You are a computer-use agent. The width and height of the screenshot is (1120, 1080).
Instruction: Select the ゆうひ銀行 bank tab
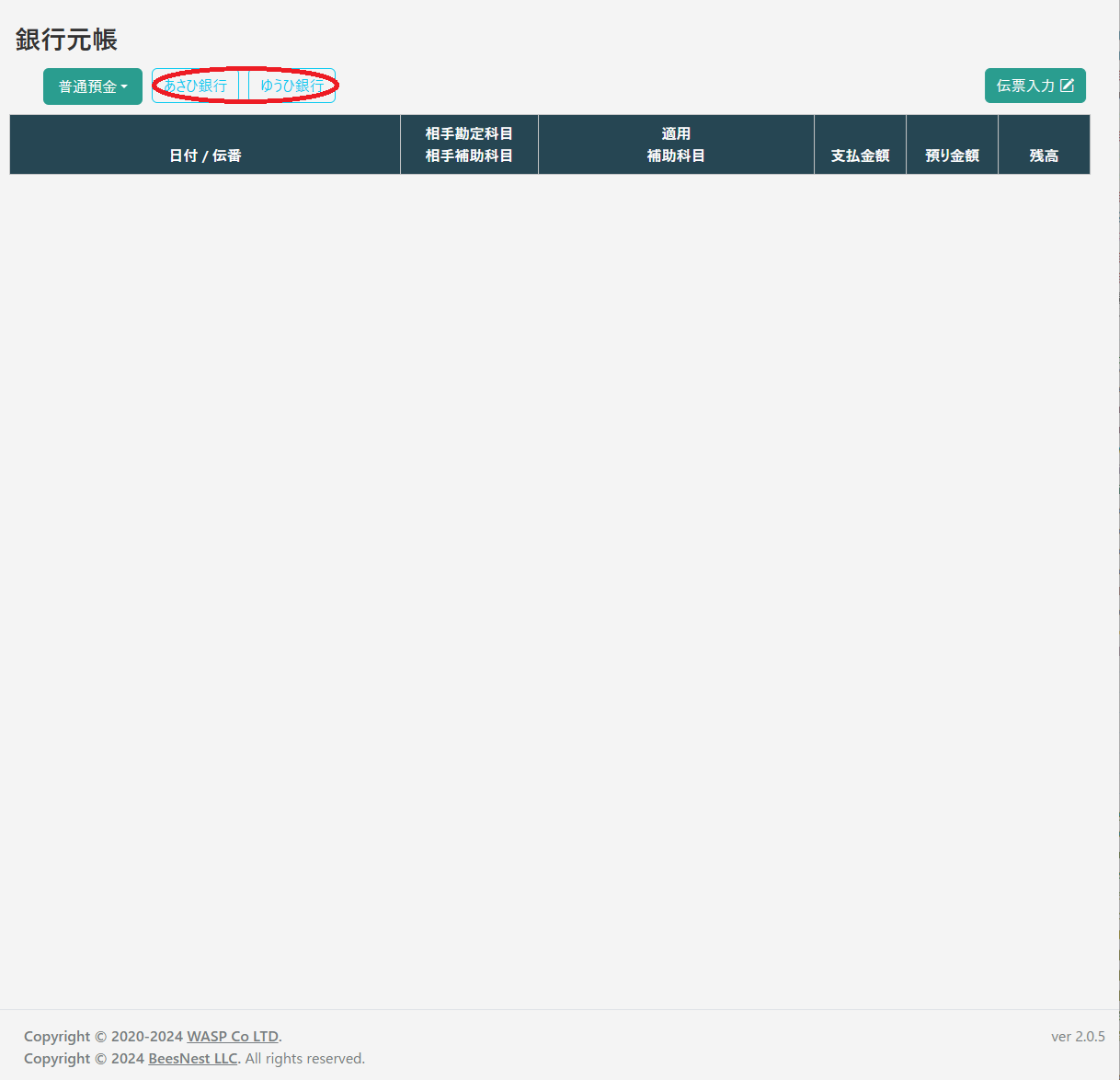pyautogui.click(x=291, y=86)
